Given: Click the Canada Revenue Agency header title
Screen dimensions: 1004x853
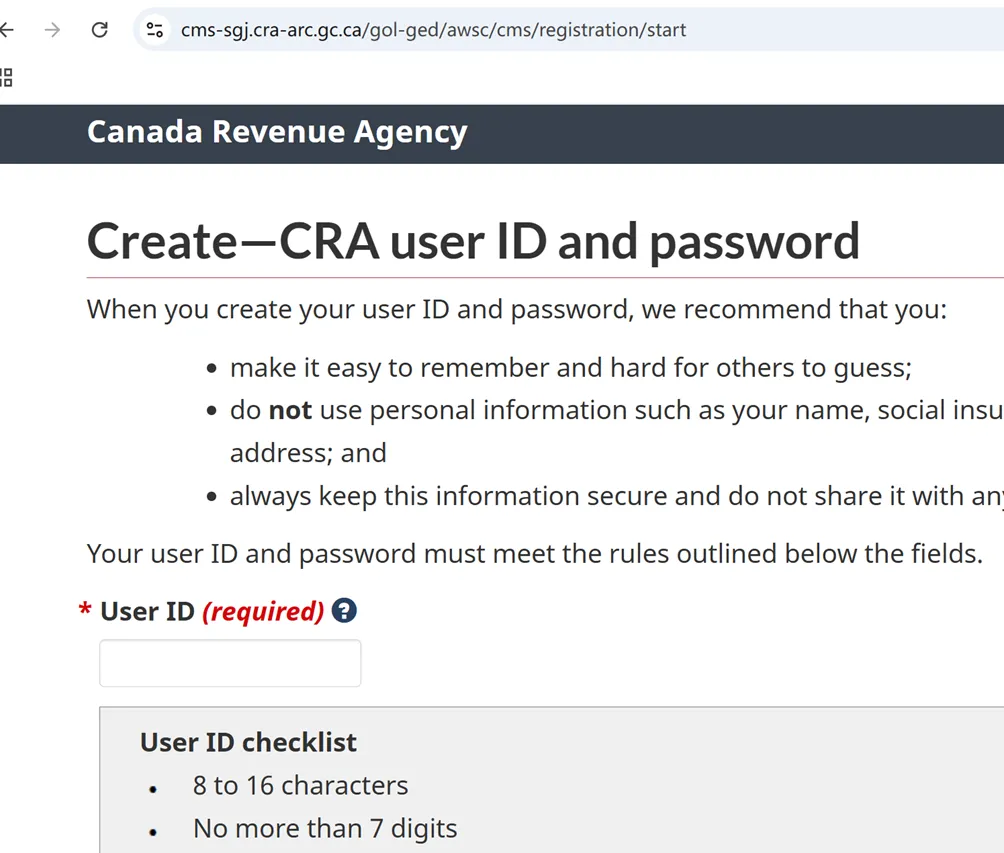Looking at the screenshot, I should pyautogui.click(x=277, y=132).
